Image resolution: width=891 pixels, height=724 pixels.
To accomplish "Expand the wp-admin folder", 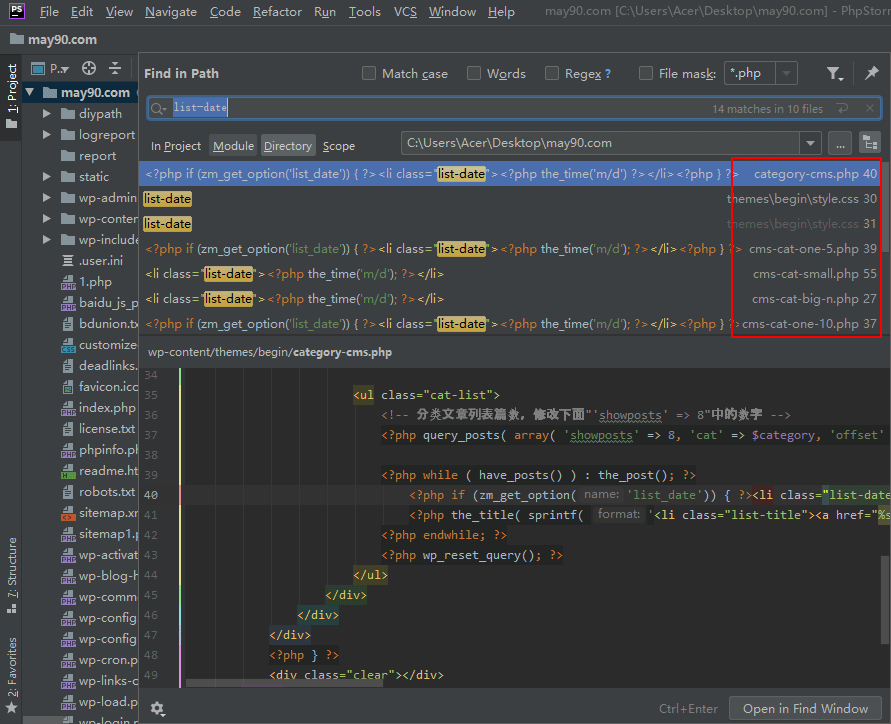I will click(x=47, y=198).
